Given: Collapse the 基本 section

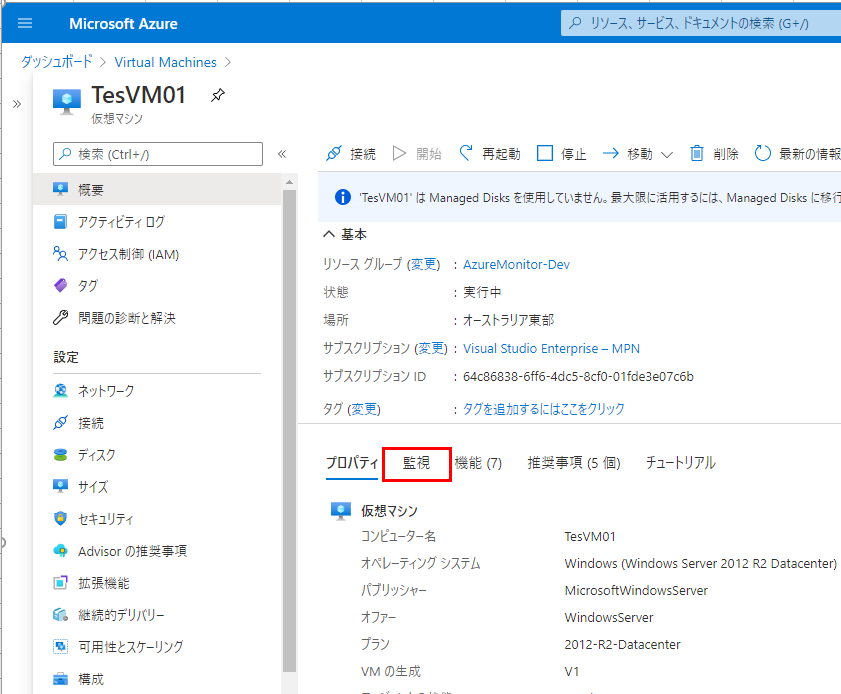Looking at the screenshot, I should point(345,234).
